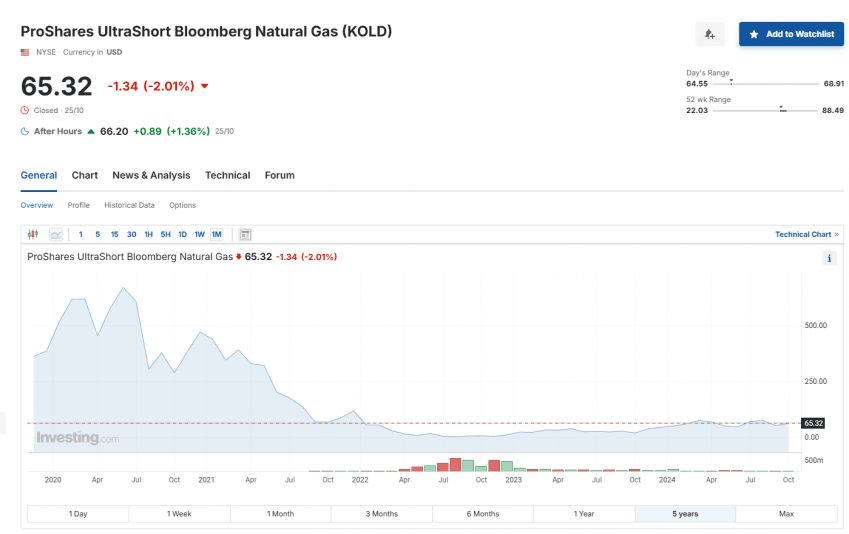This screenshot has height=534, width=849.
Task: Open the Technical Chart link
Action: pos(806,234)
